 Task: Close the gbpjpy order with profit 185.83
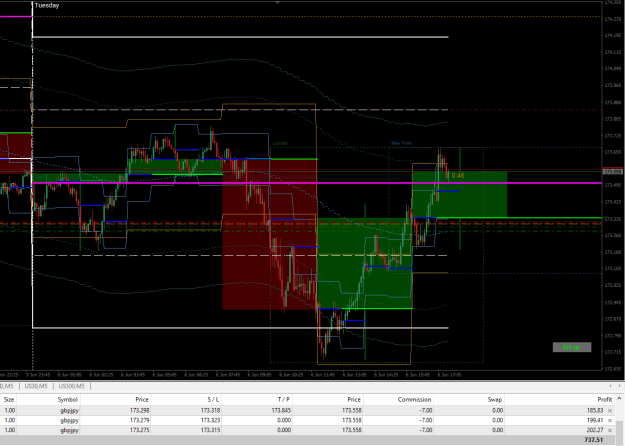610,411
